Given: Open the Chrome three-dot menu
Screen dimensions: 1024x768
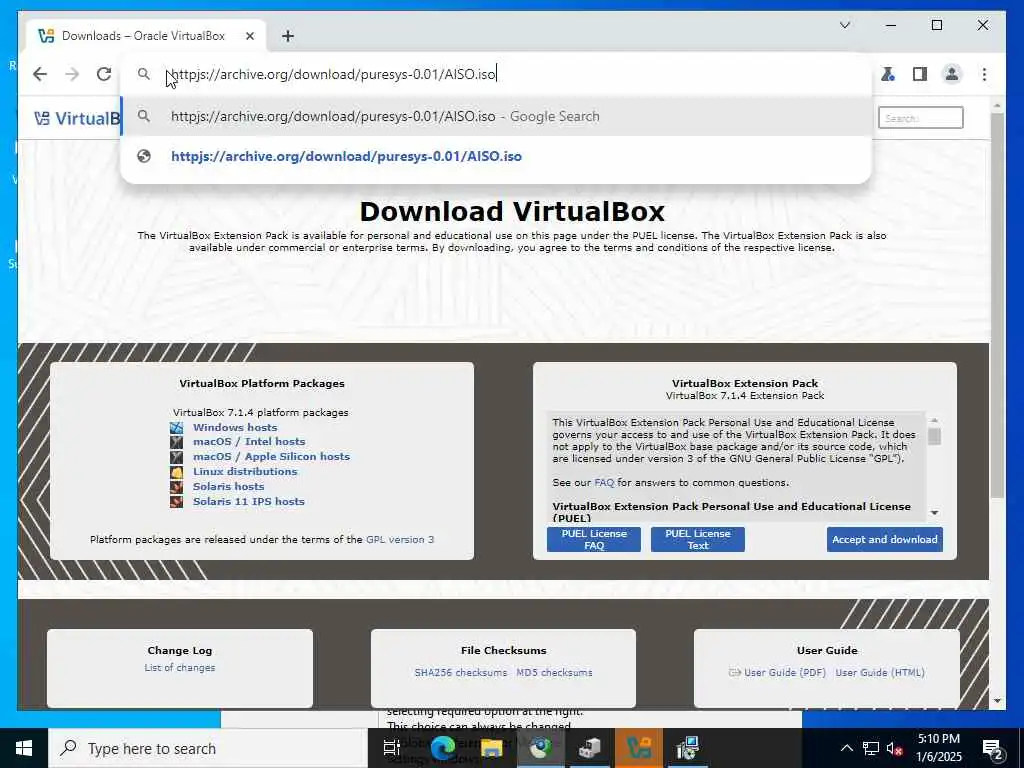Looking at the screenshot, I should click(x=984, y=74).
